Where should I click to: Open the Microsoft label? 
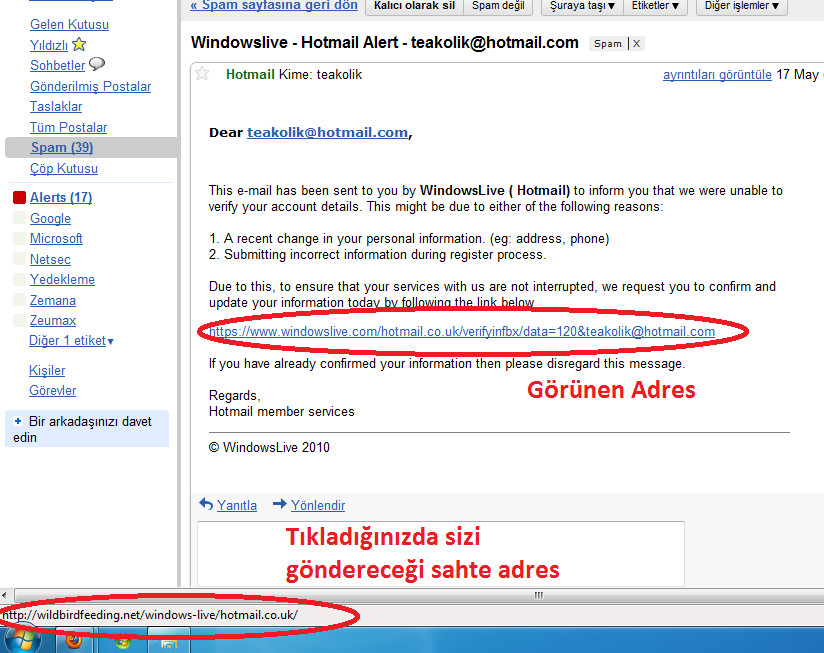56,238
